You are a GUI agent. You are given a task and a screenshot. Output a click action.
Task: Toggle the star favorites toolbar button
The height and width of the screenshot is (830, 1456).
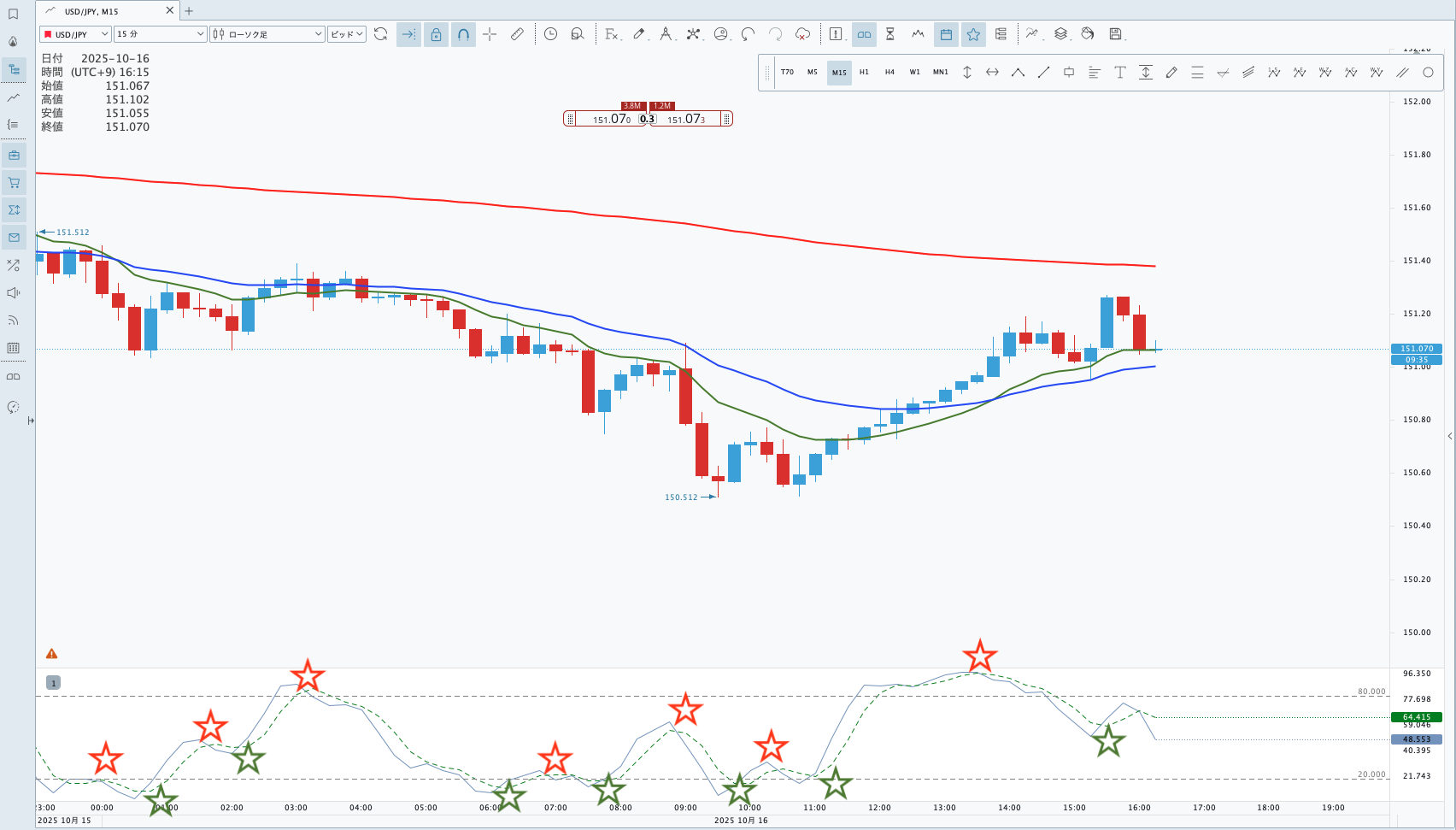[973, 34]
